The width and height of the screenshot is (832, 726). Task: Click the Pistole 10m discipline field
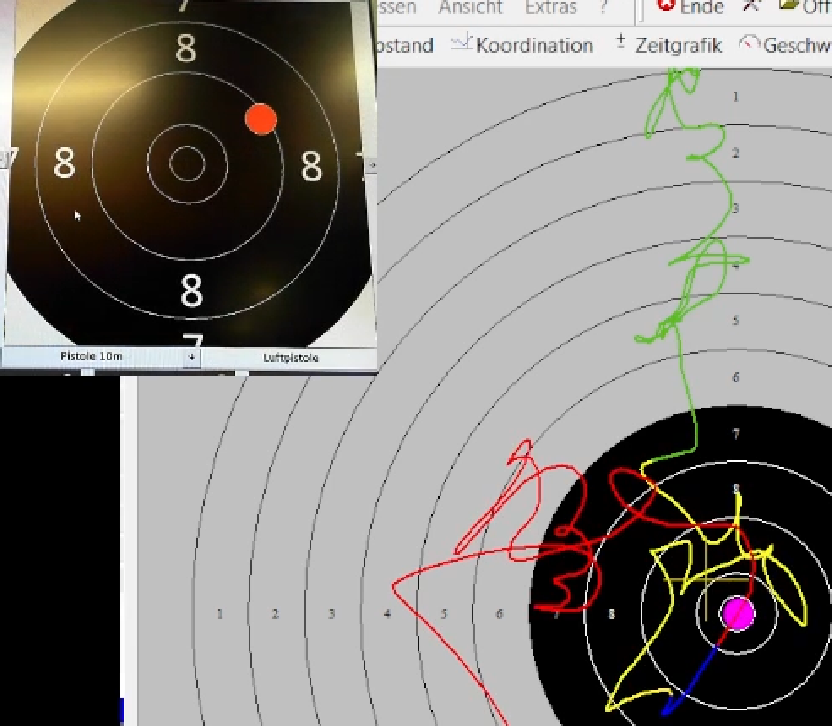(93, 357)
